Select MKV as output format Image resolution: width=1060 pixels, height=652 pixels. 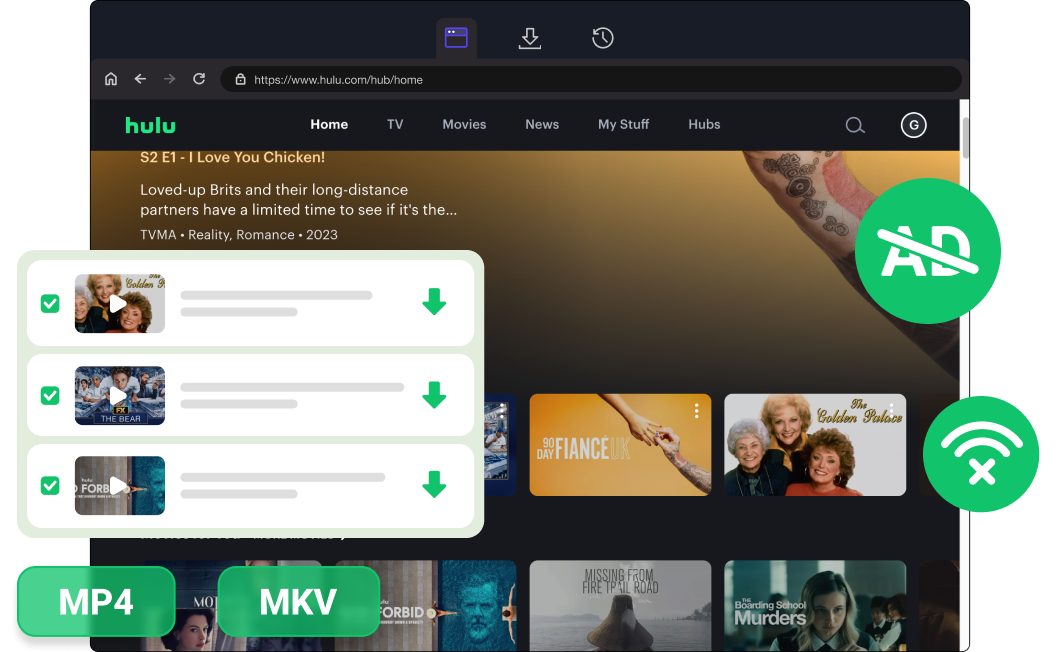(x=297, y=602)
